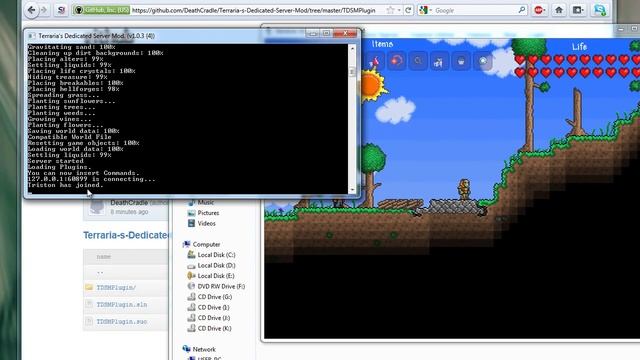Select CD Drive (I:) in Explorer
This screenshot has height=360, width=640.
pyautogui.click(x=213, y=307)
